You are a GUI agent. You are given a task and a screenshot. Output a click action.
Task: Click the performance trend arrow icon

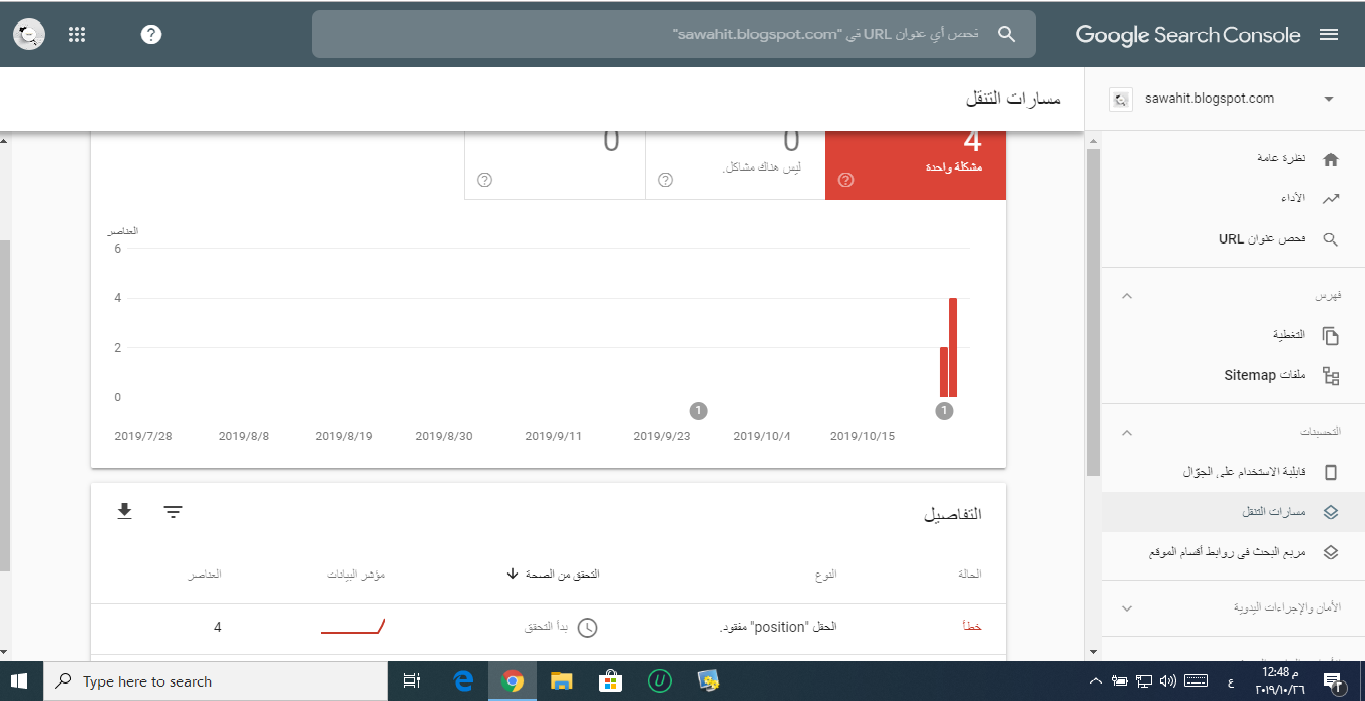point(1330,199)
